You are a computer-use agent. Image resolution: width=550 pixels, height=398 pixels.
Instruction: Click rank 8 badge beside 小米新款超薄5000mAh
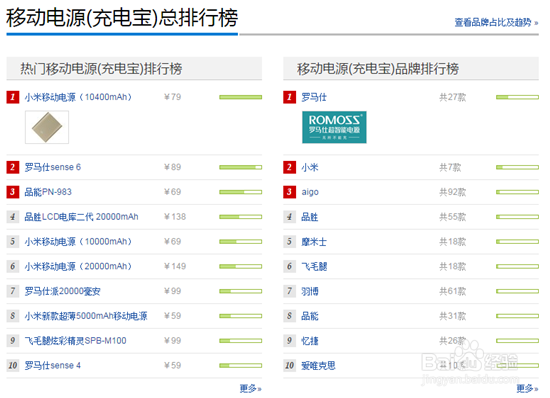tap(13, 316)
